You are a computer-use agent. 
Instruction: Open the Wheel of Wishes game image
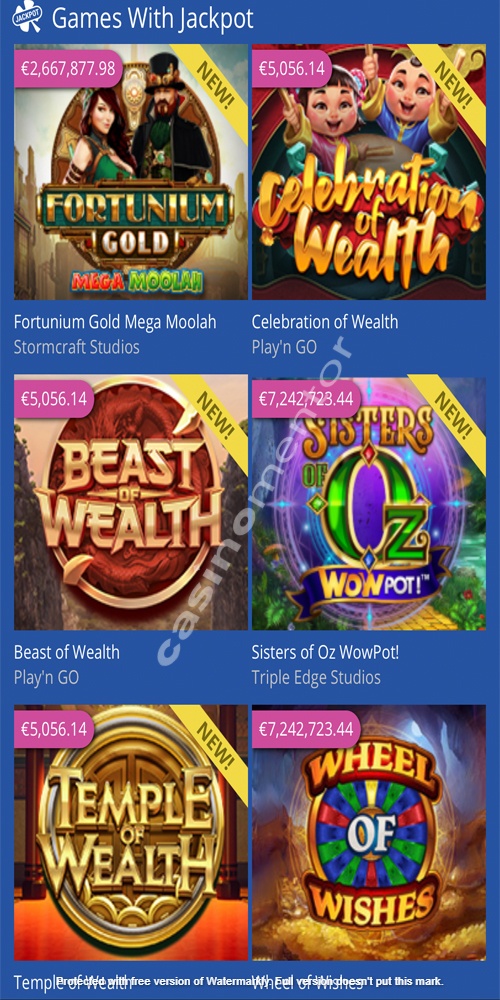(x=369, y=832)
